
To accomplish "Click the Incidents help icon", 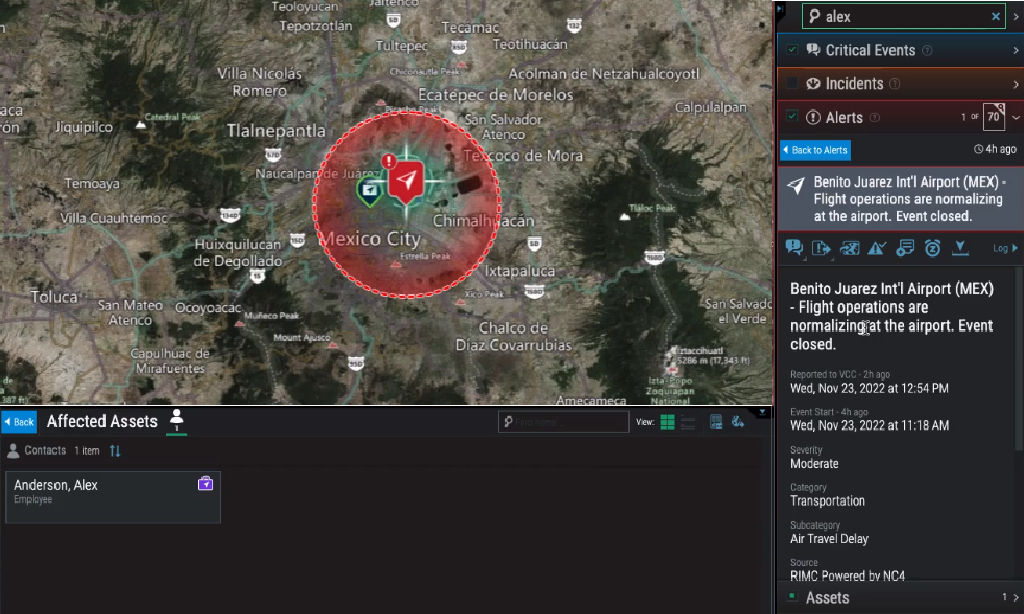I will coord(895,84).
